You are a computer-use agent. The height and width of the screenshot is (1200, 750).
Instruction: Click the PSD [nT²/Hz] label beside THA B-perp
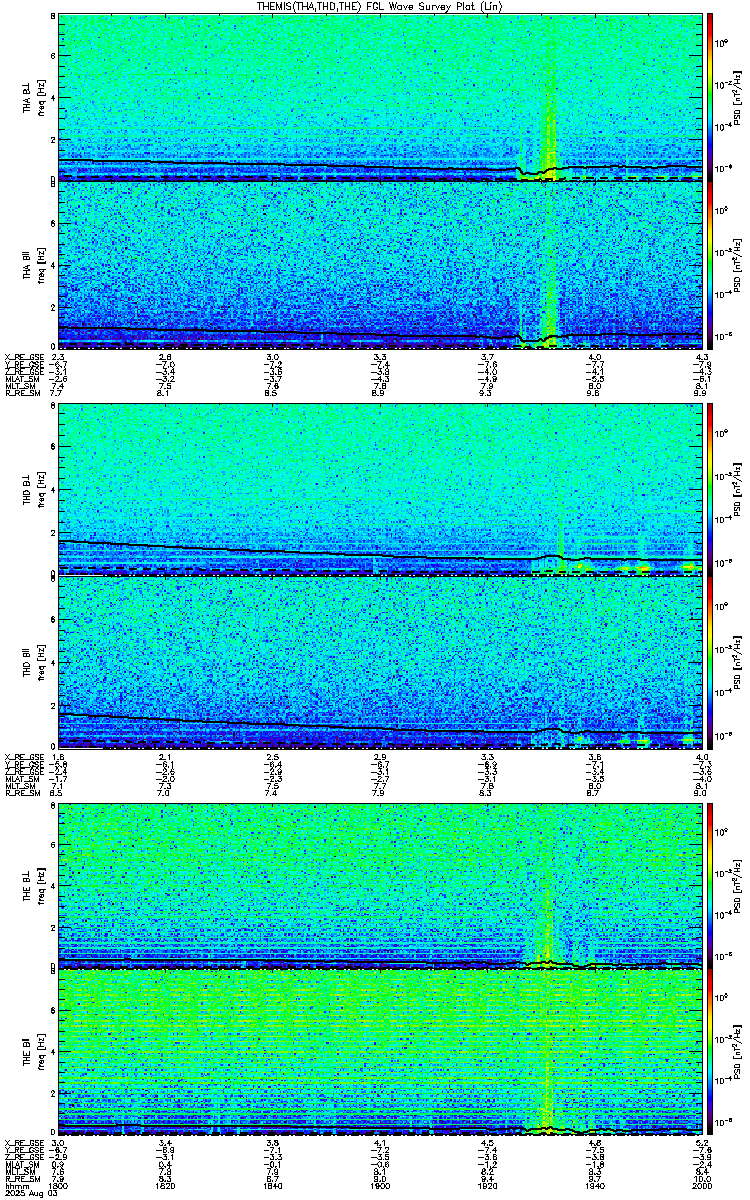(738, 96)
